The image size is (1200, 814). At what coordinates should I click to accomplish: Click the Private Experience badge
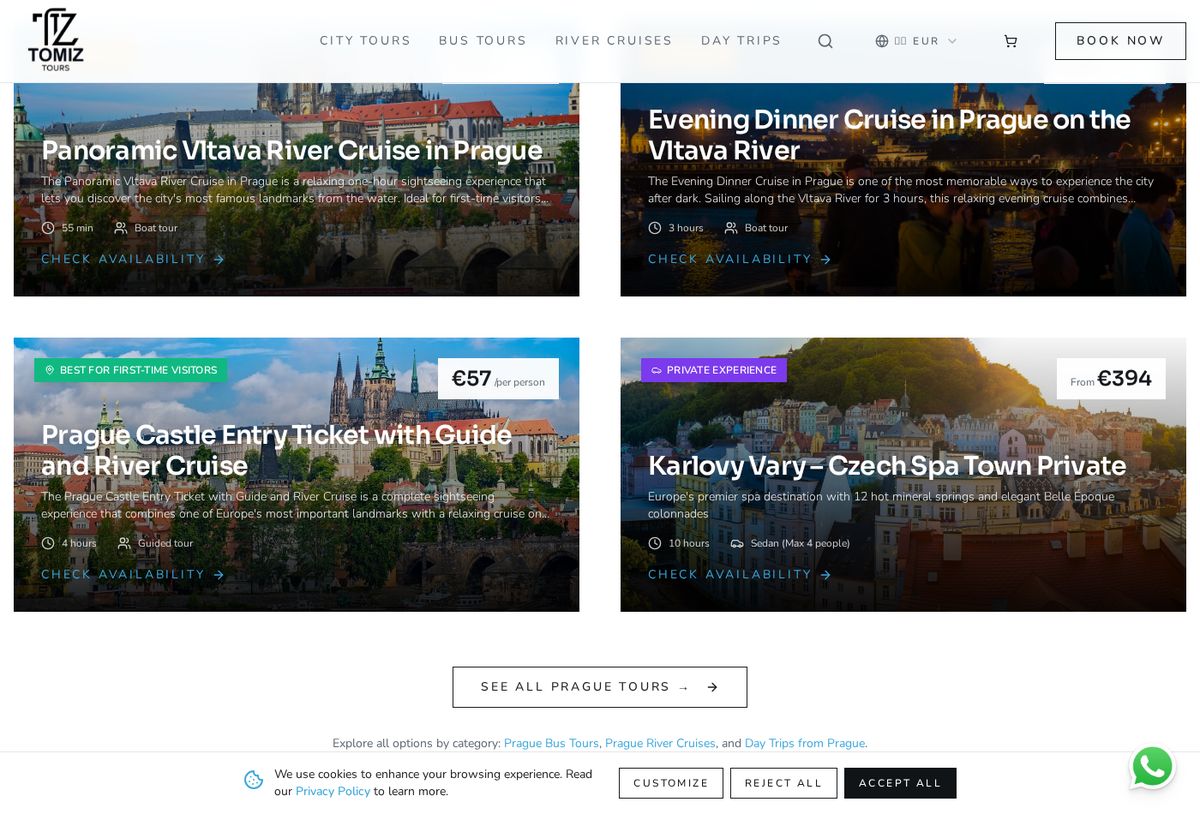pyautogui.click(x=714, y=370)
